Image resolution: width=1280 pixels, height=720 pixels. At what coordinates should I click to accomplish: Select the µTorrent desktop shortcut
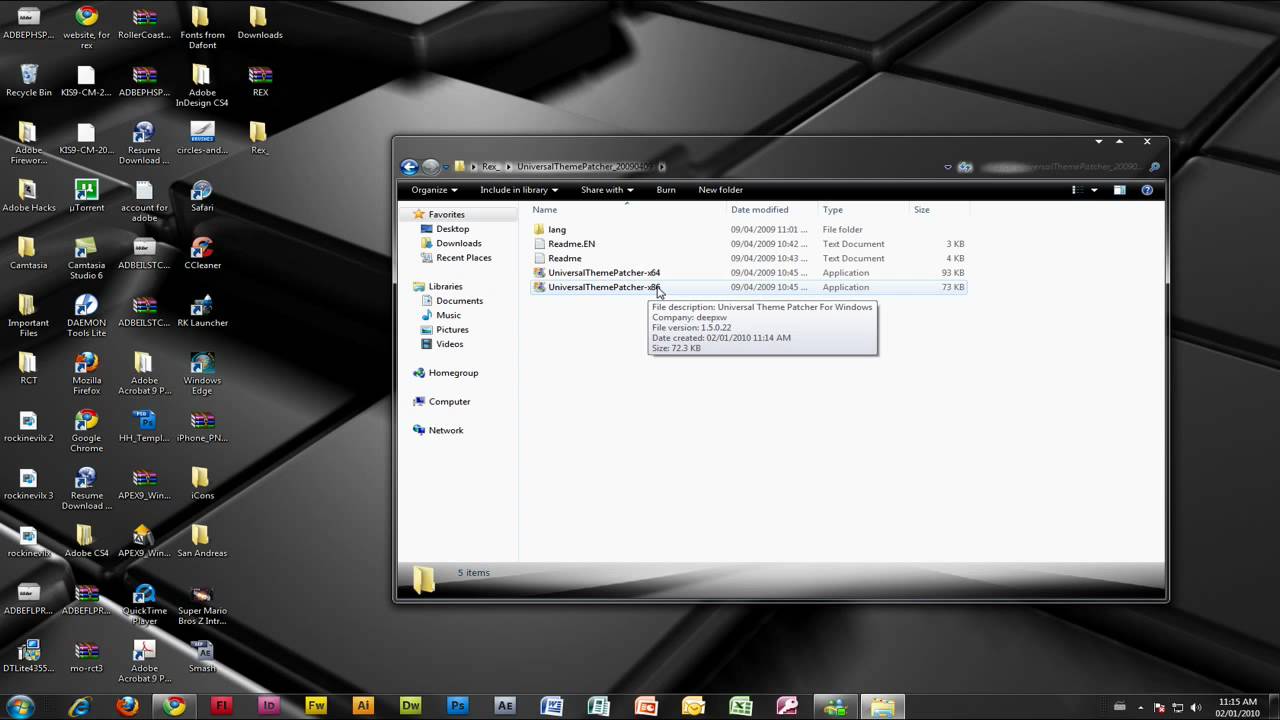[87, 196]
